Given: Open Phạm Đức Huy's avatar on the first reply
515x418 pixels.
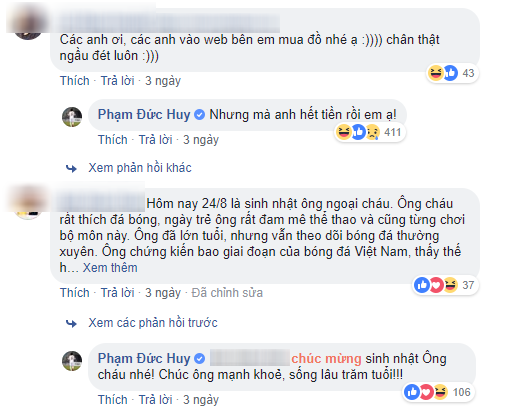Looking at the screenshot, I should (x=72, y=117).
